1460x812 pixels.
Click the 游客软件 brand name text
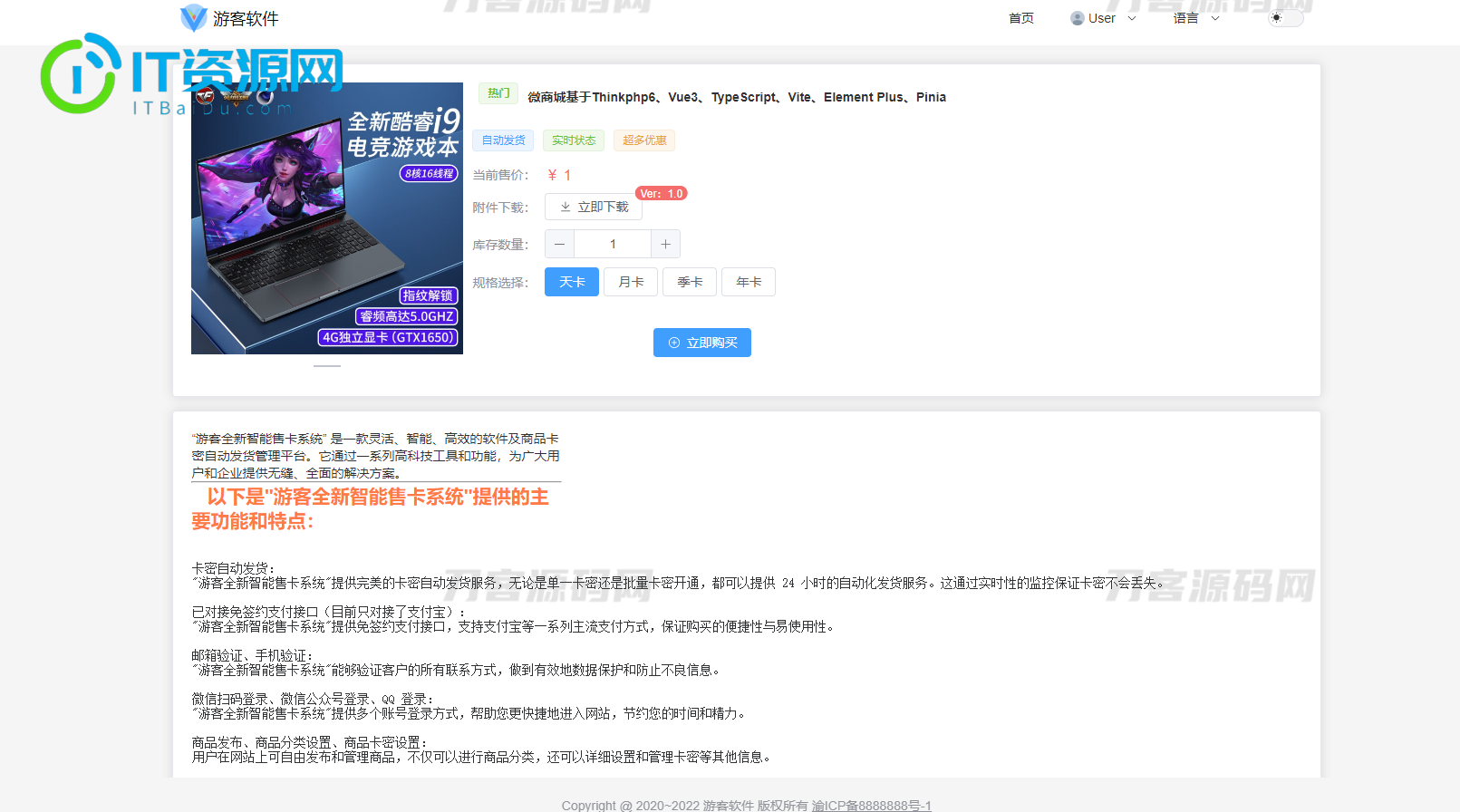tap(246, 18)
